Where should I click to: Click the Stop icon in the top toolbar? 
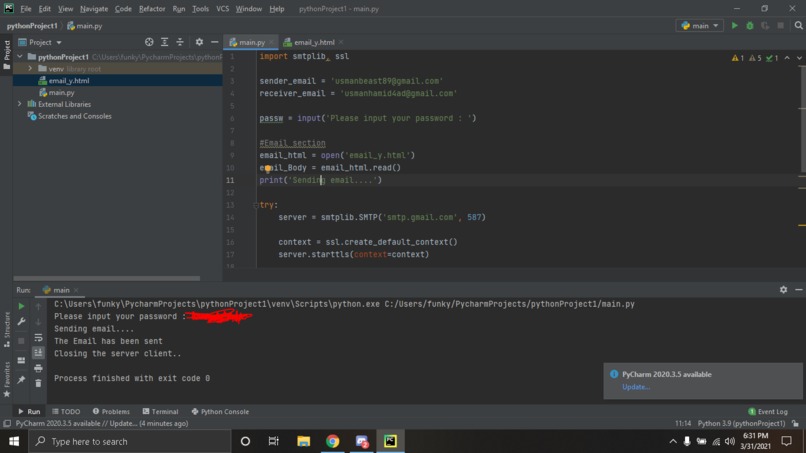click(780, 26)
